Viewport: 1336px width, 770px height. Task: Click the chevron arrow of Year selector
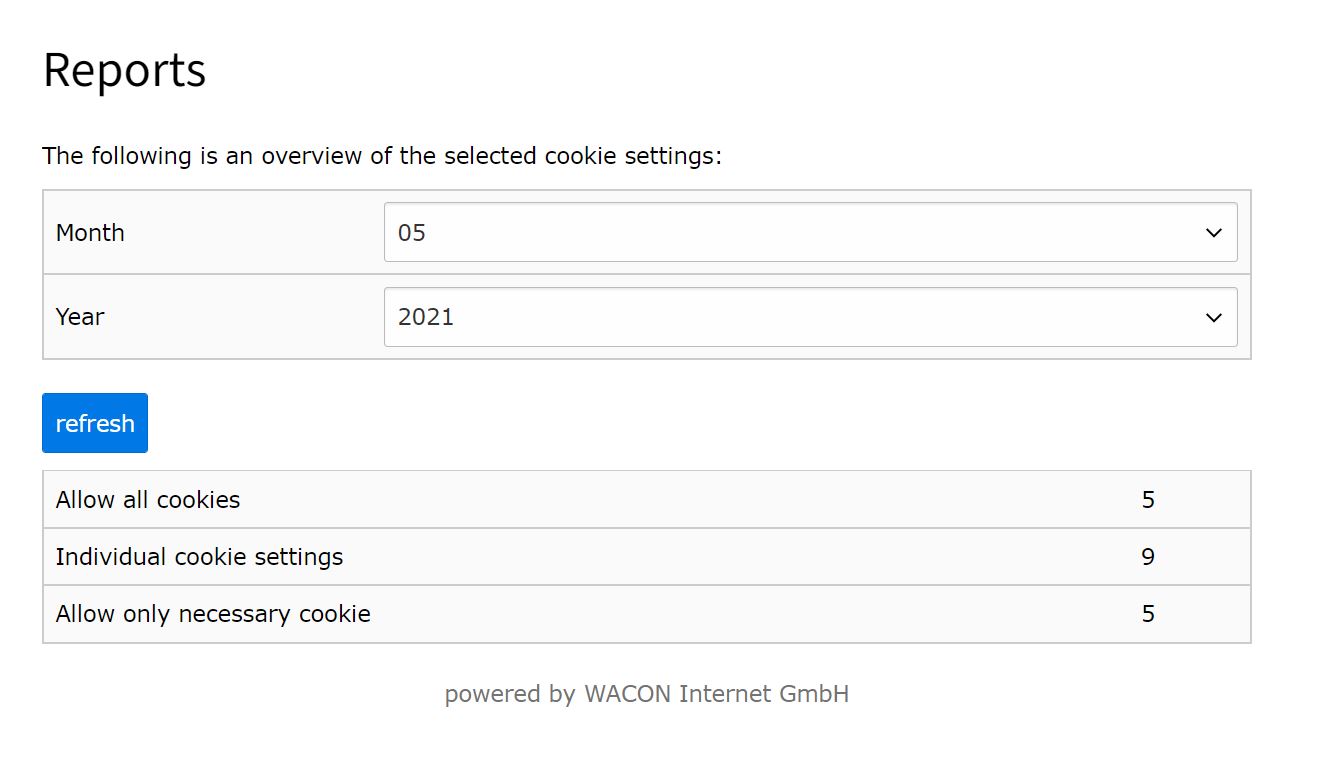1214,318
